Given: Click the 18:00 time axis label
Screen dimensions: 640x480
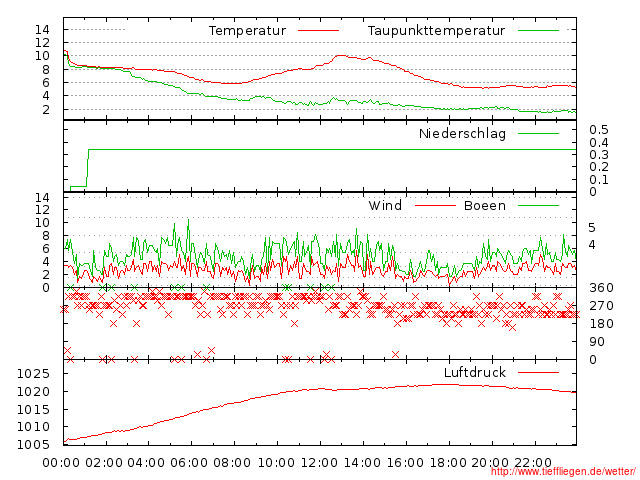Looking at the screenshot, I should click(x=448, y=463).
